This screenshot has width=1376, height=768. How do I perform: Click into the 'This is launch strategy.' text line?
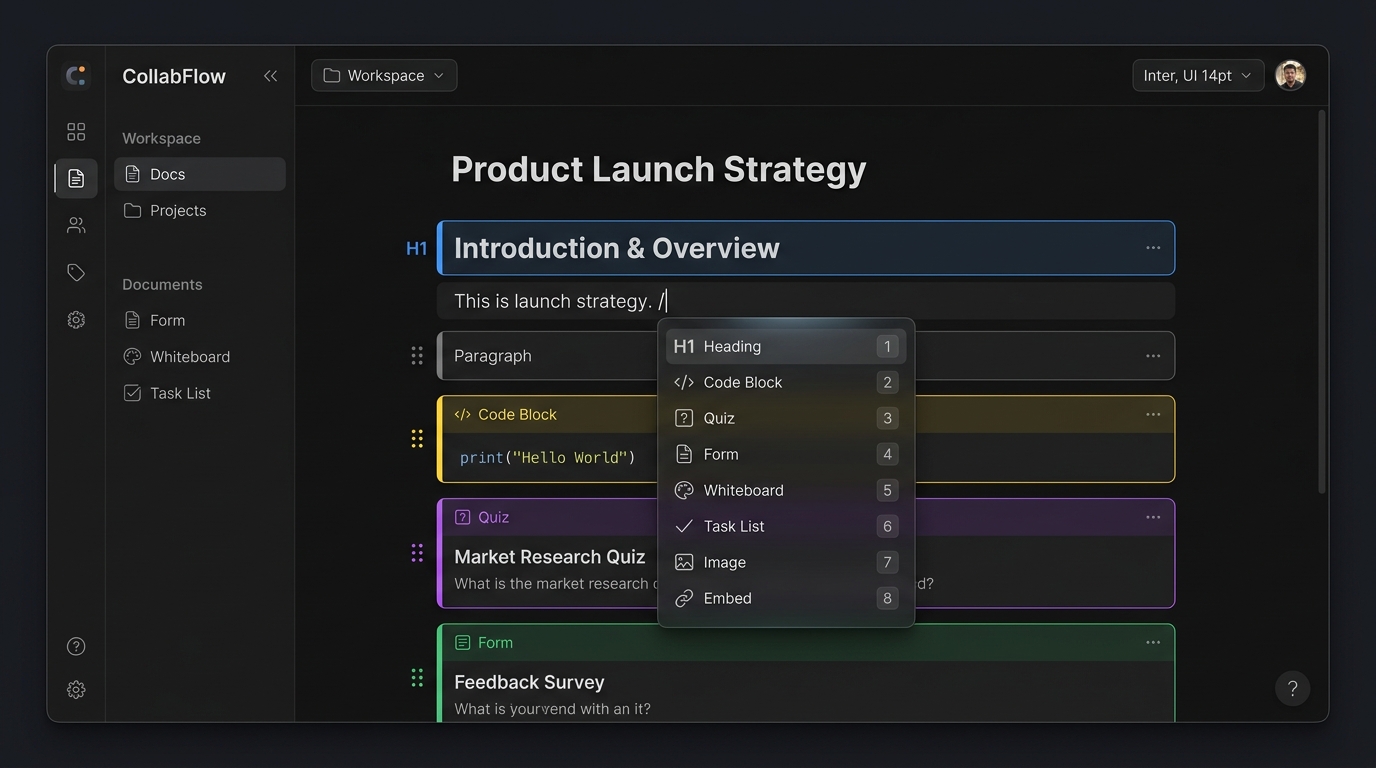806,301
